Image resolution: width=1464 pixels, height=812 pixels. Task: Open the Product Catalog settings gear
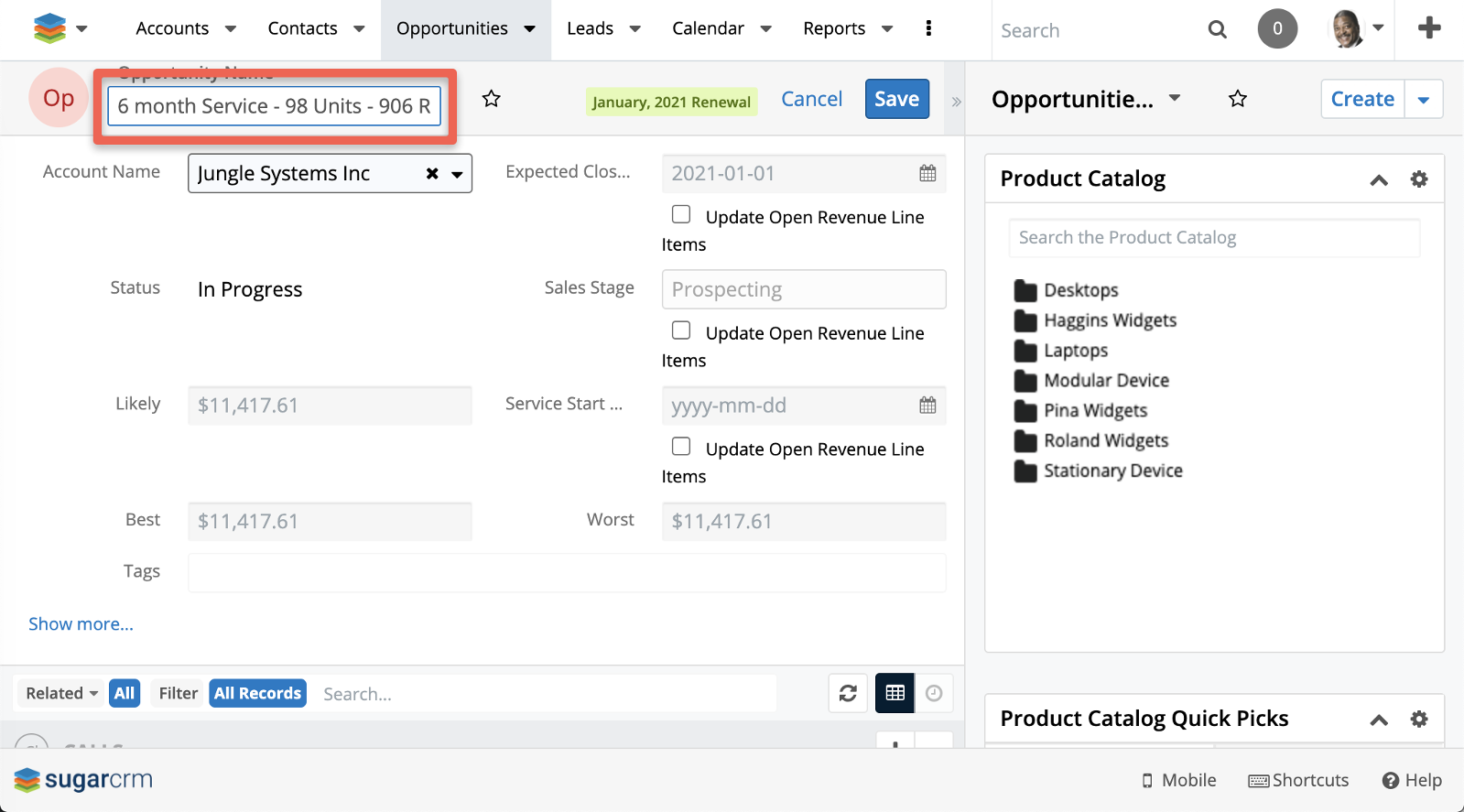[1418, 179]
